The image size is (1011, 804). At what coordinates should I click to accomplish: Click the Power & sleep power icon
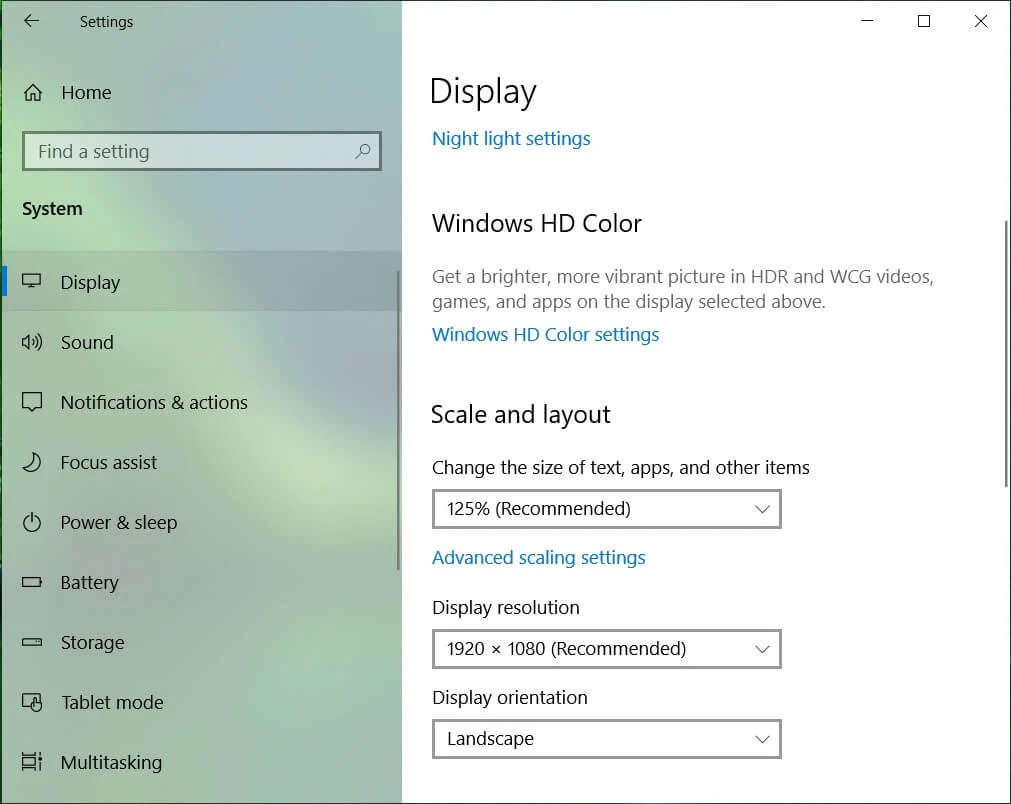(x=32, y=522)
